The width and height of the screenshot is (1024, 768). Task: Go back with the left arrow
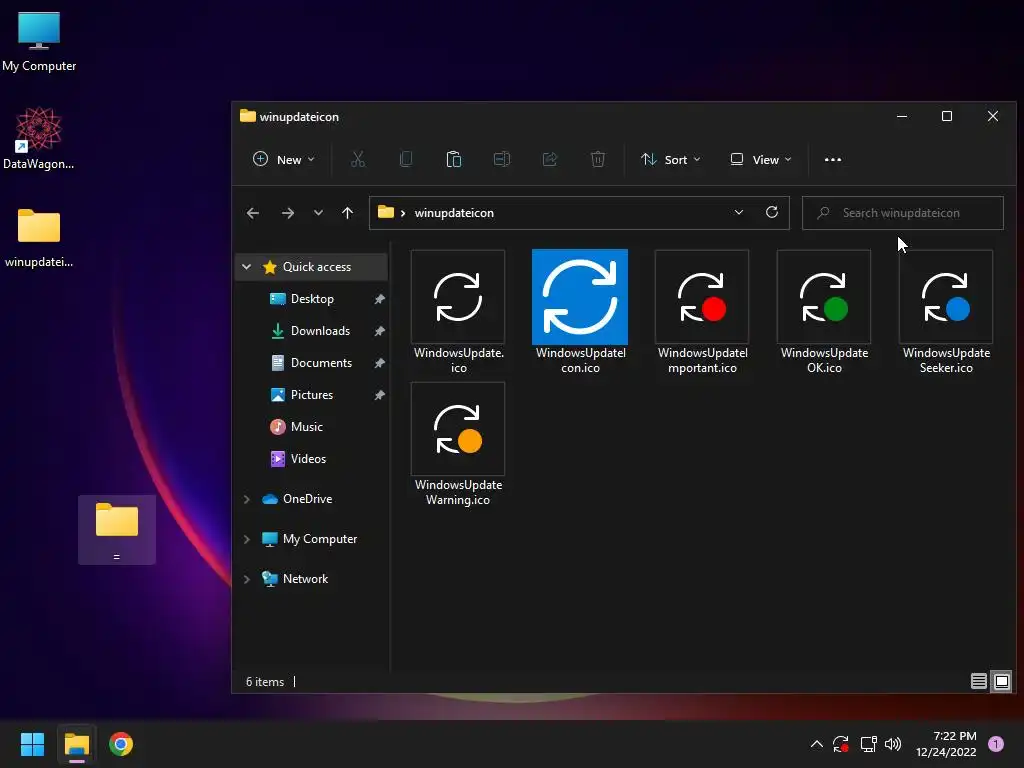coord(253,213)
